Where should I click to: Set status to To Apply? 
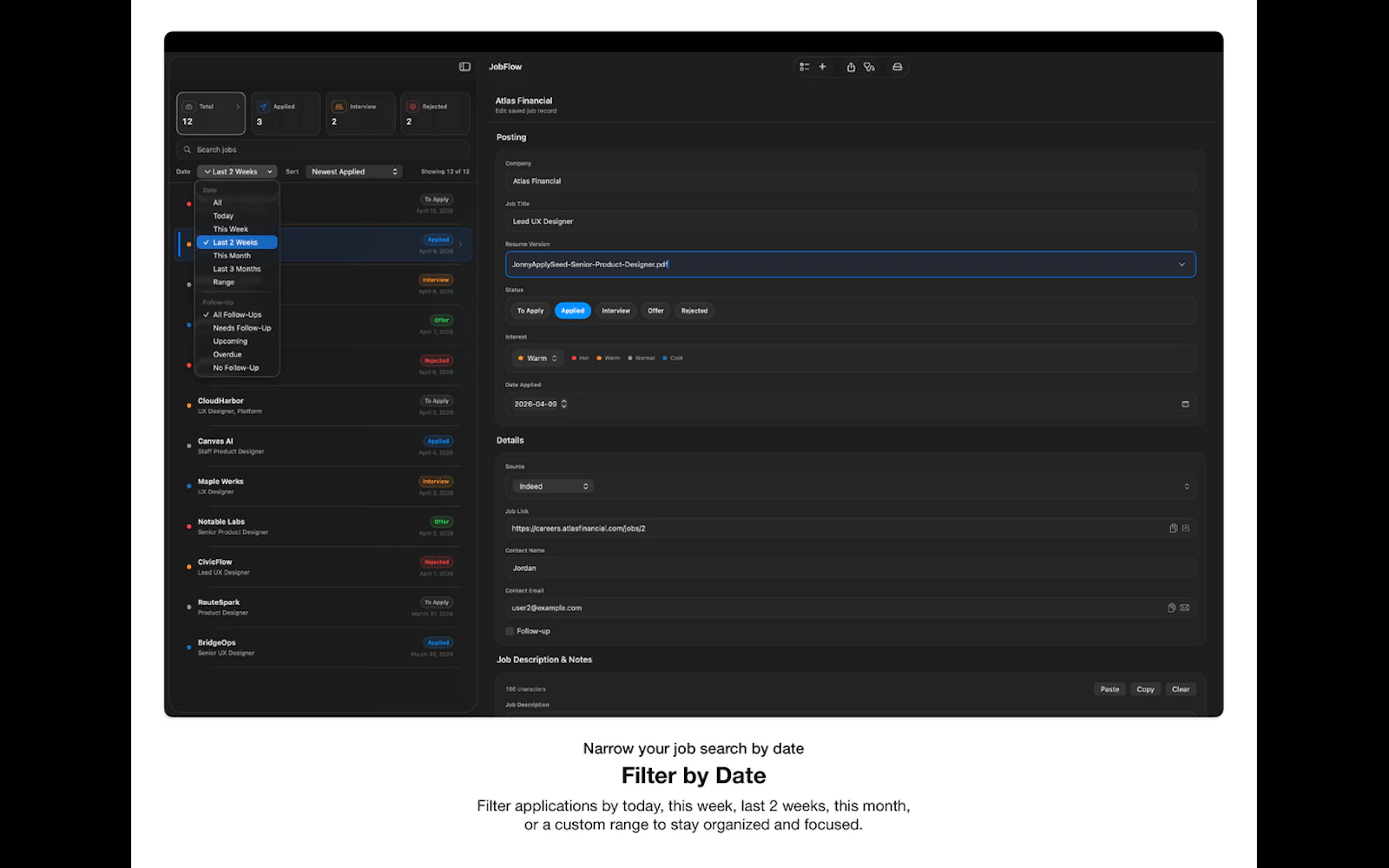[x=530, y=311]
